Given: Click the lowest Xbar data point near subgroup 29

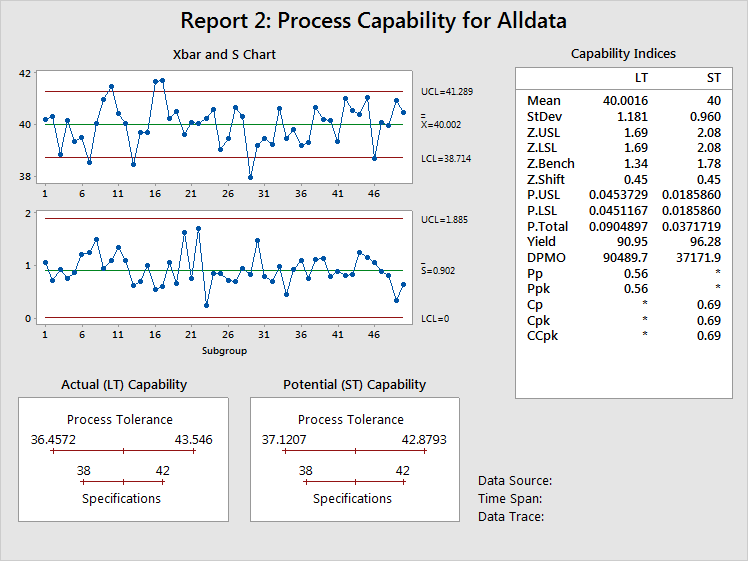Looking at the screenshot, I should (250, 177).
